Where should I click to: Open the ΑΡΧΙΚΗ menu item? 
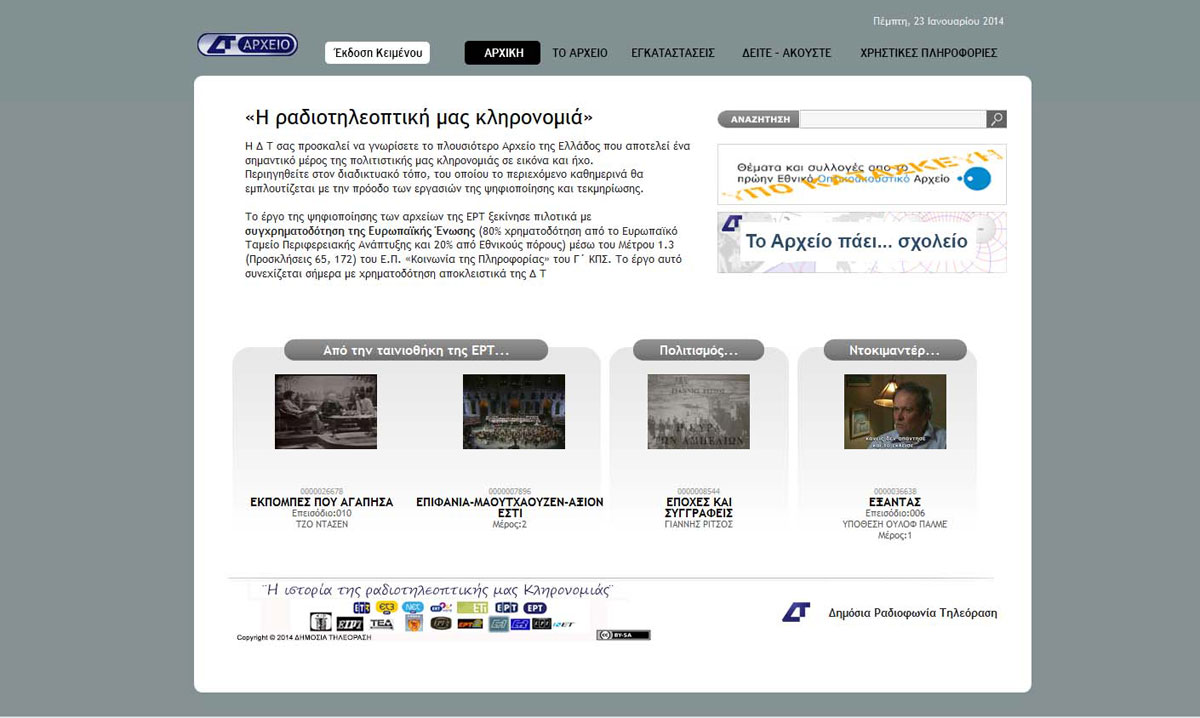502,53
